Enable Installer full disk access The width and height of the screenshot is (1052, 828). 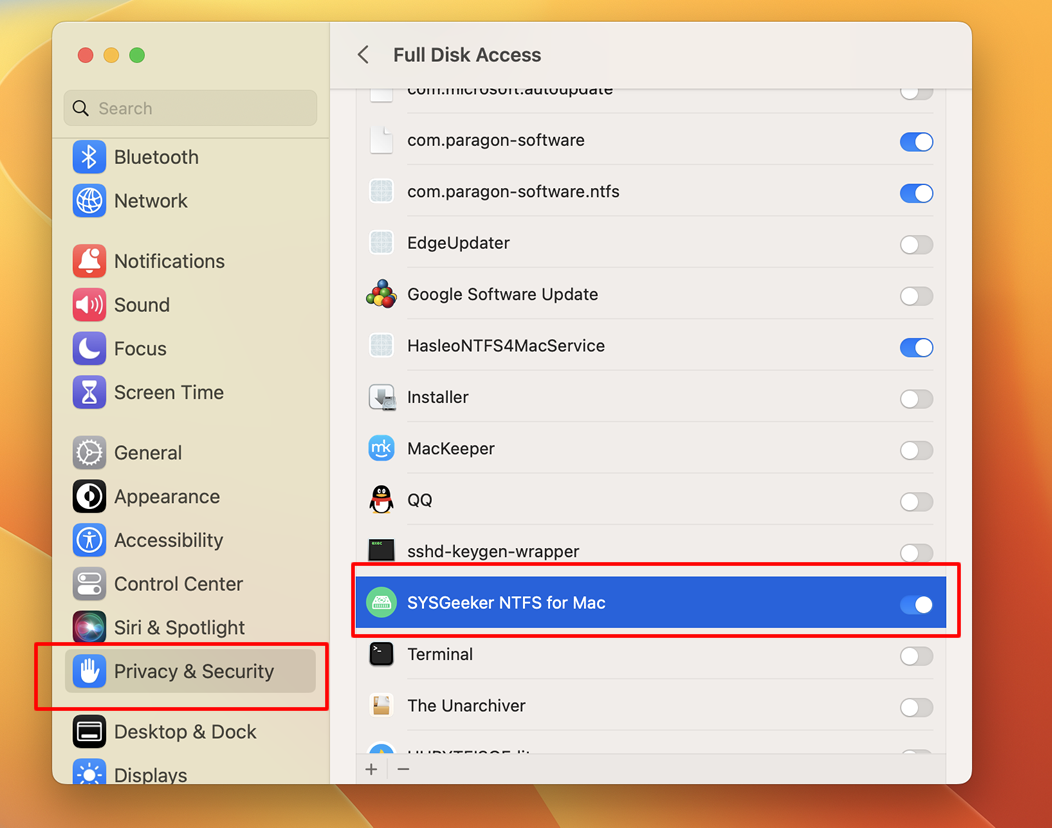click(916, 399)
